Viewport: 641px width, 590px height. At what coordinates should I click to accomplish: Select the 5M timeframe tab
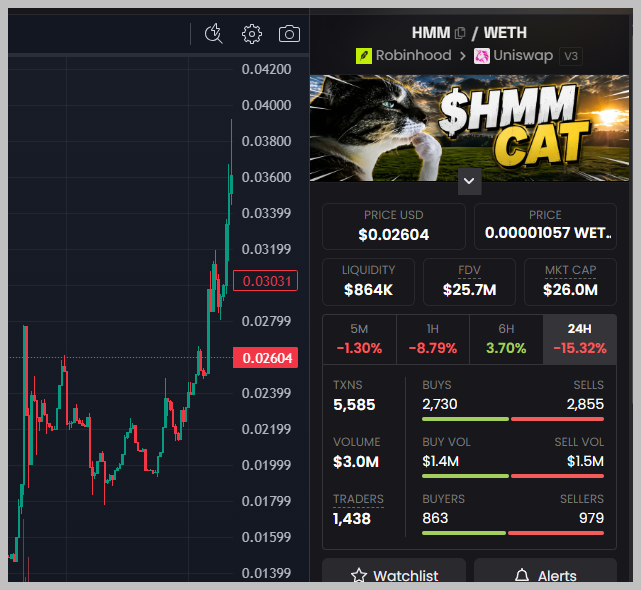click(x=359, y=339)
